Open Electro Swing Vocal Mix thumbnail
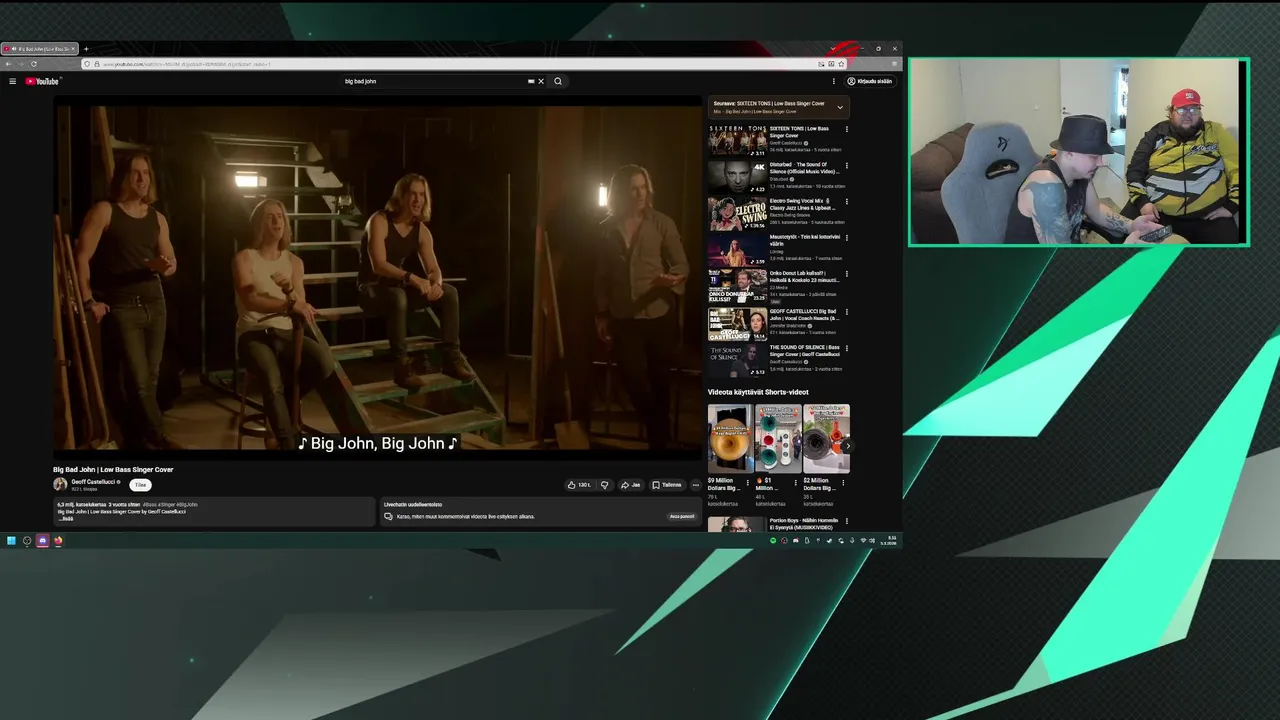This screenshot has width=1280, height=720. pos(737,214)
